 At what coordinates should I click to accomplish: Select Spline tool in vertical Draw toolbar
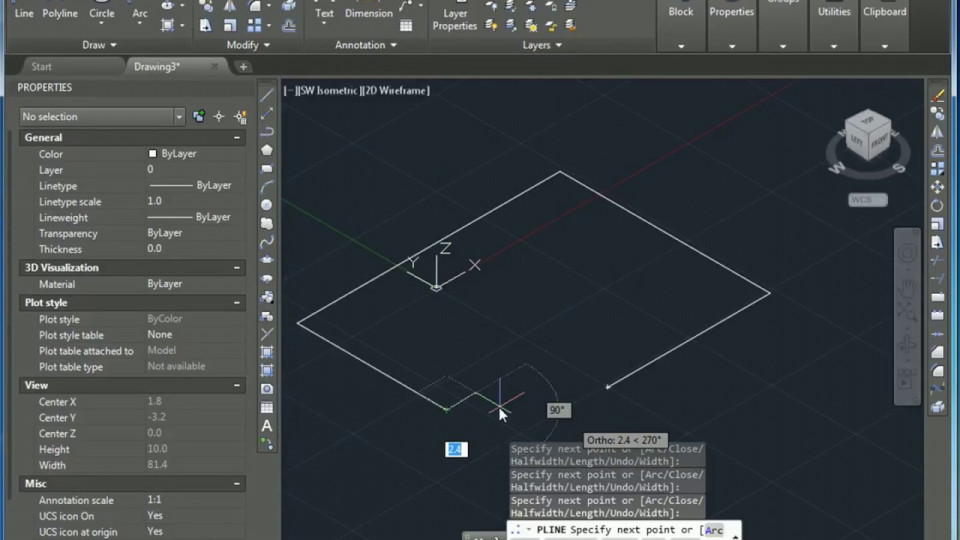click(x=266, y=242)
